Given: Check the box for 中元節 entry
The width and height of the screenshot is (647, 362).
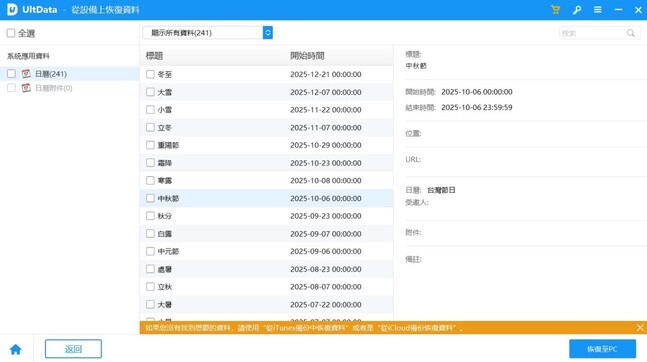Looking at the screenshot, I should 150,251.
